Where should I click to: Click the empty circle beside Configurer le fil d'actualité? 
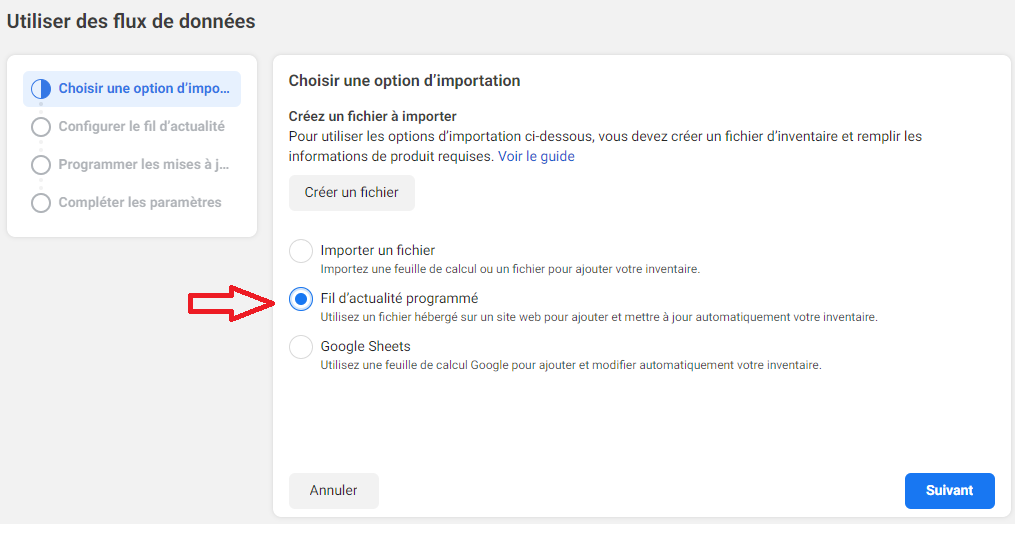pyautogui.click(x=41, y=126)
